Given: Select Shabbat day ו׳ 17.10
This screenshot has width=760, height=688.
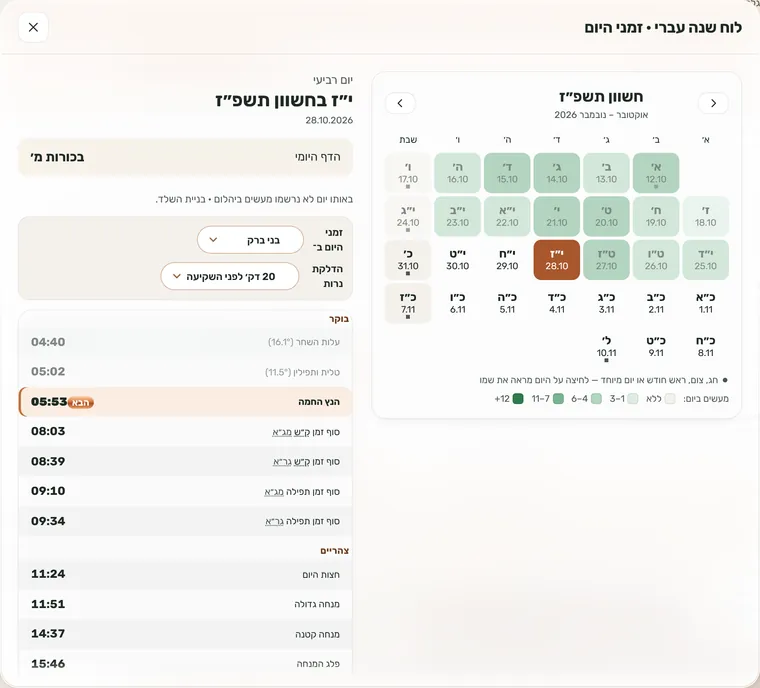Looking at the screenshot, I should tap(408, 173).
